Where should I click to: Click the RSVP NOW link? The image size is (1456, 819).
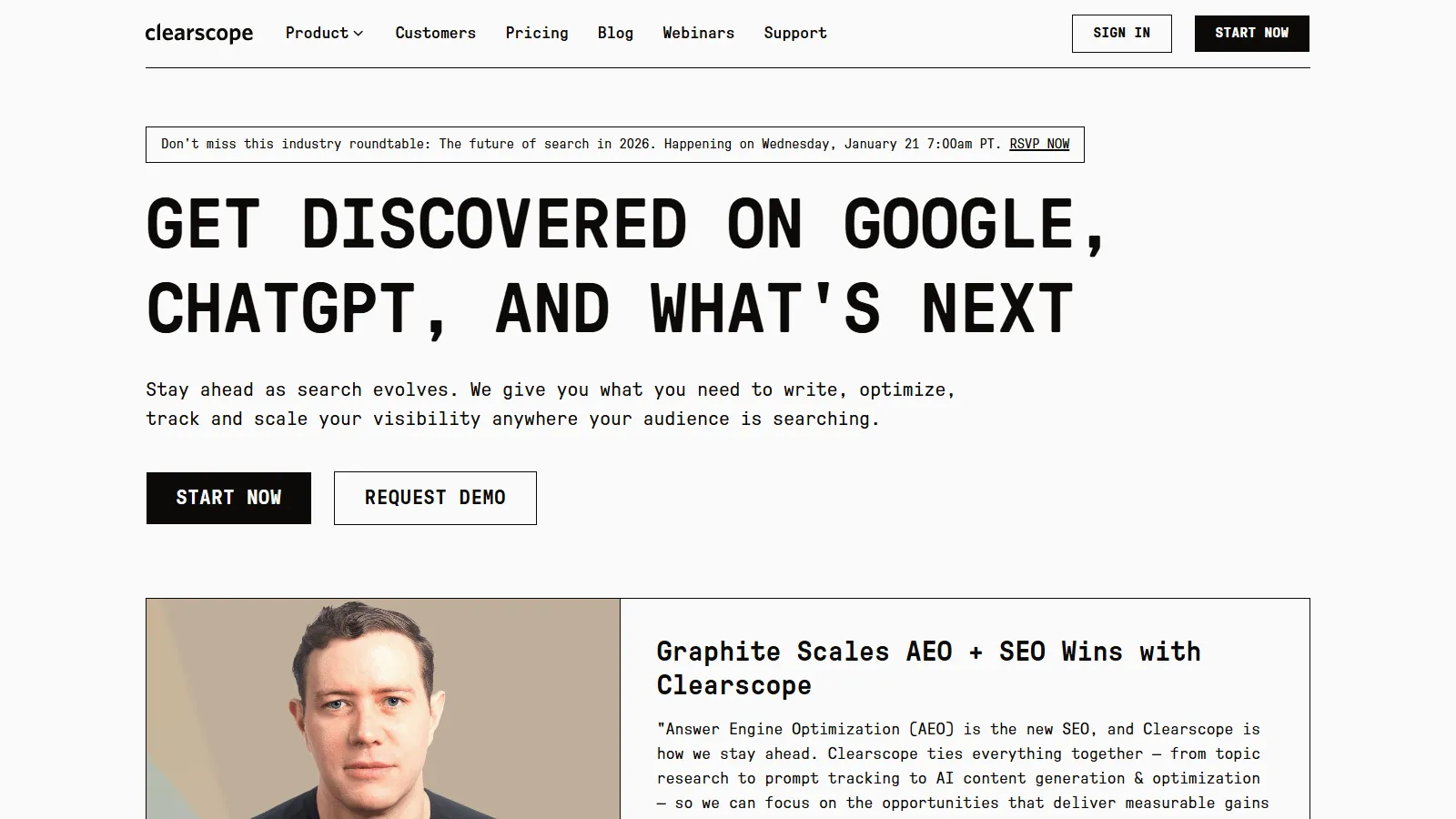1039,144
